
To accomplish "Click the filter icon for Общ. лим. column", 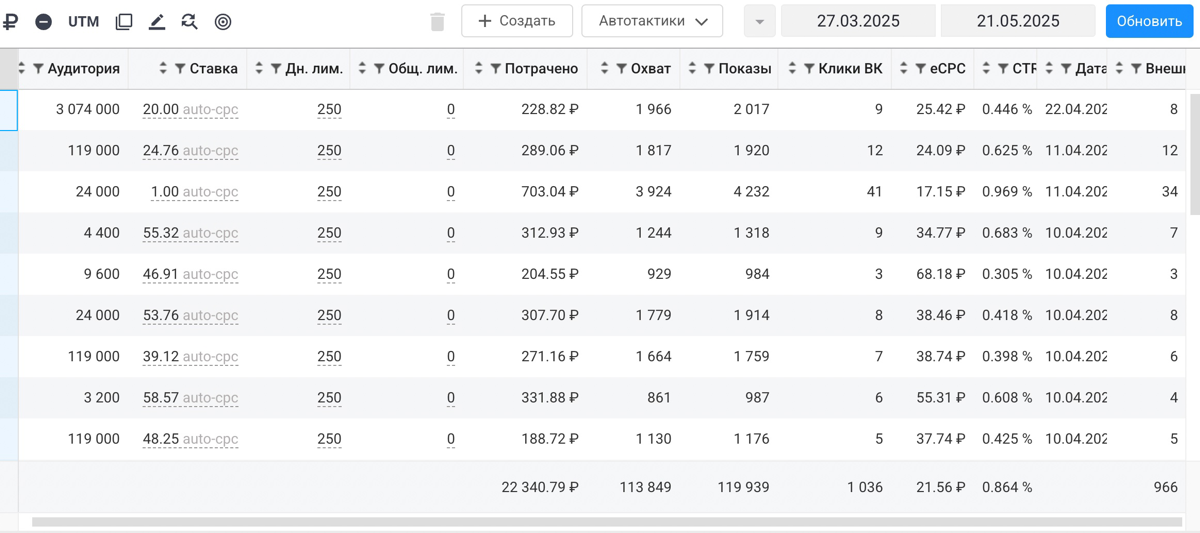I will click(379, 69).
